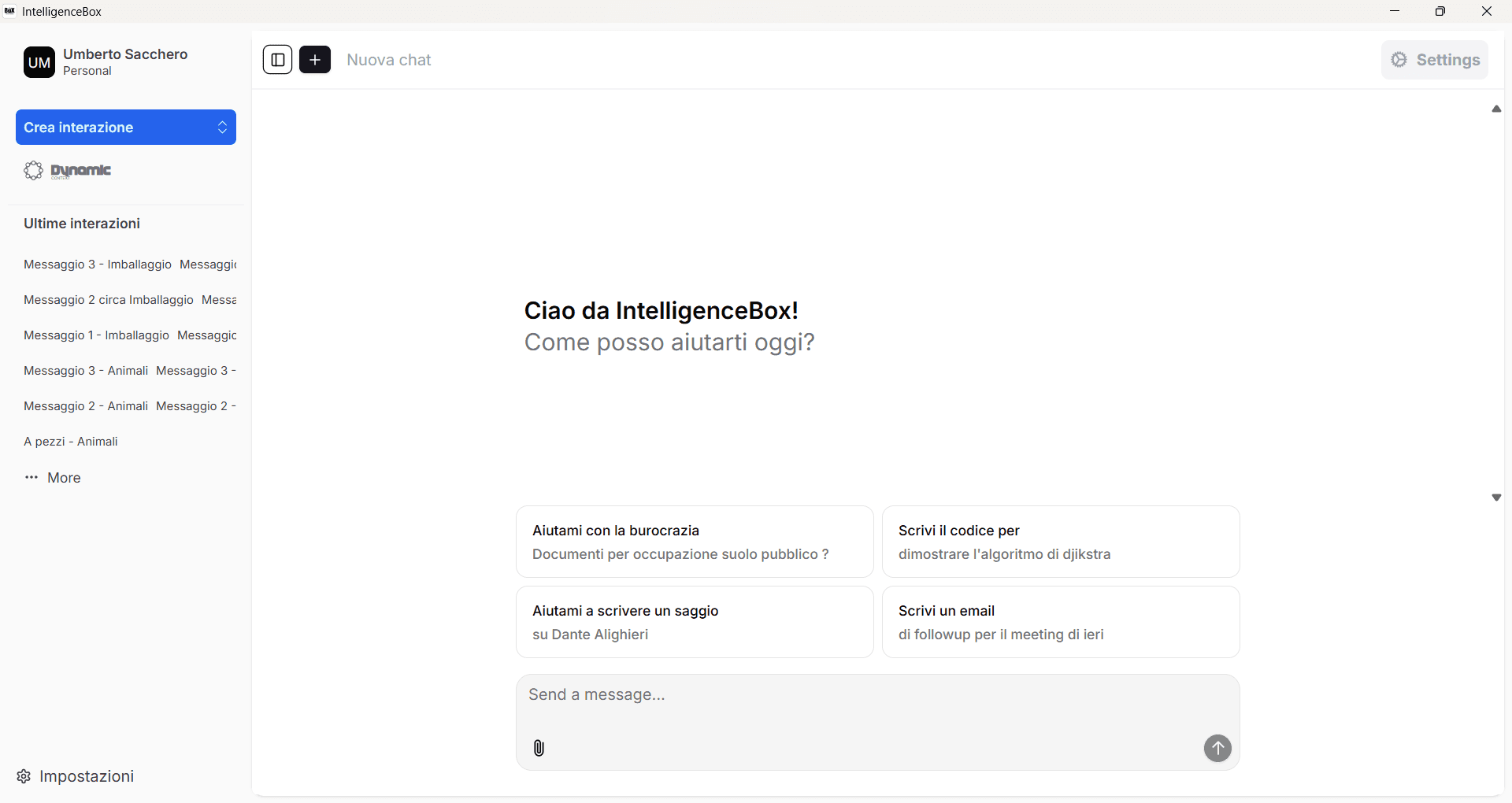The image size is (1512, 803).
Task: Click the paperclip attachment icon
Action: (539, 748)
